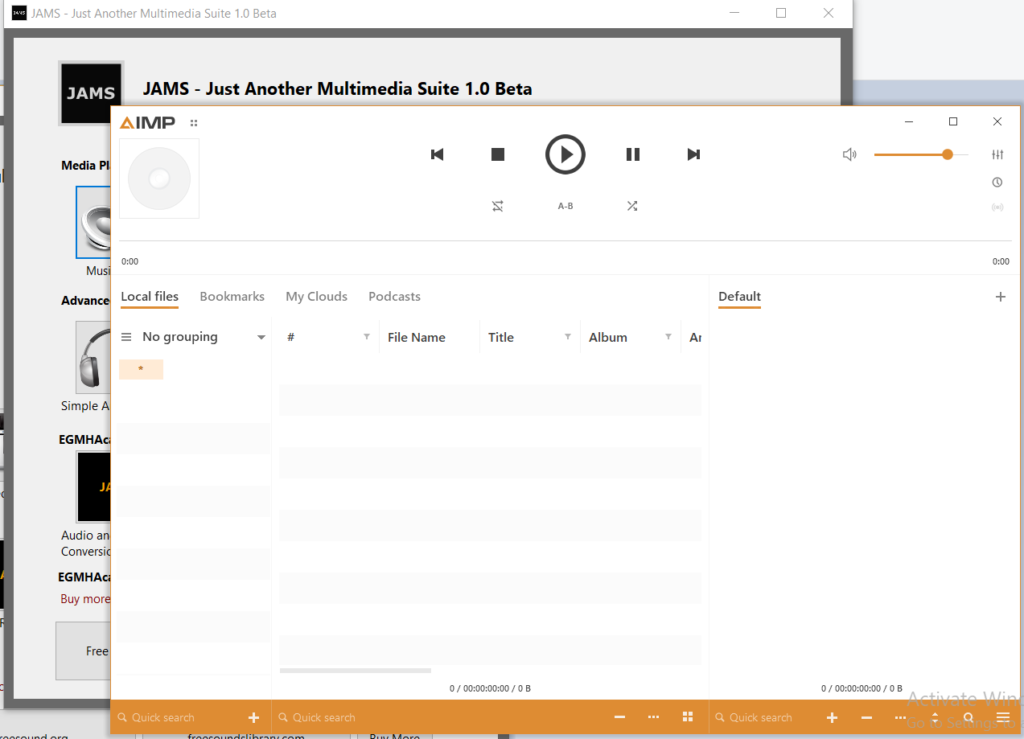Select the asterisk group item
Viewport: 1024px width, 739px height.
coord(141,369)
